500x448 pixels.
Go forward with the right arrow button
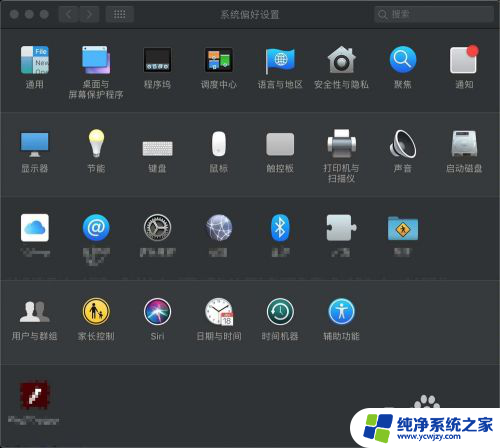tap(89, 14)
